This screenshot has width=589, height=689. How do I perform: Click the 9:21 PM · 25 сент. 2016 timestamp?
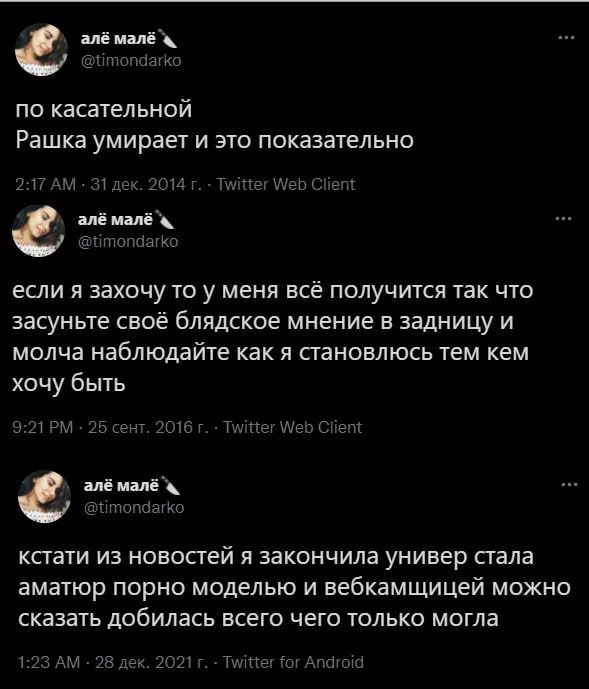[x=110, y=427]
